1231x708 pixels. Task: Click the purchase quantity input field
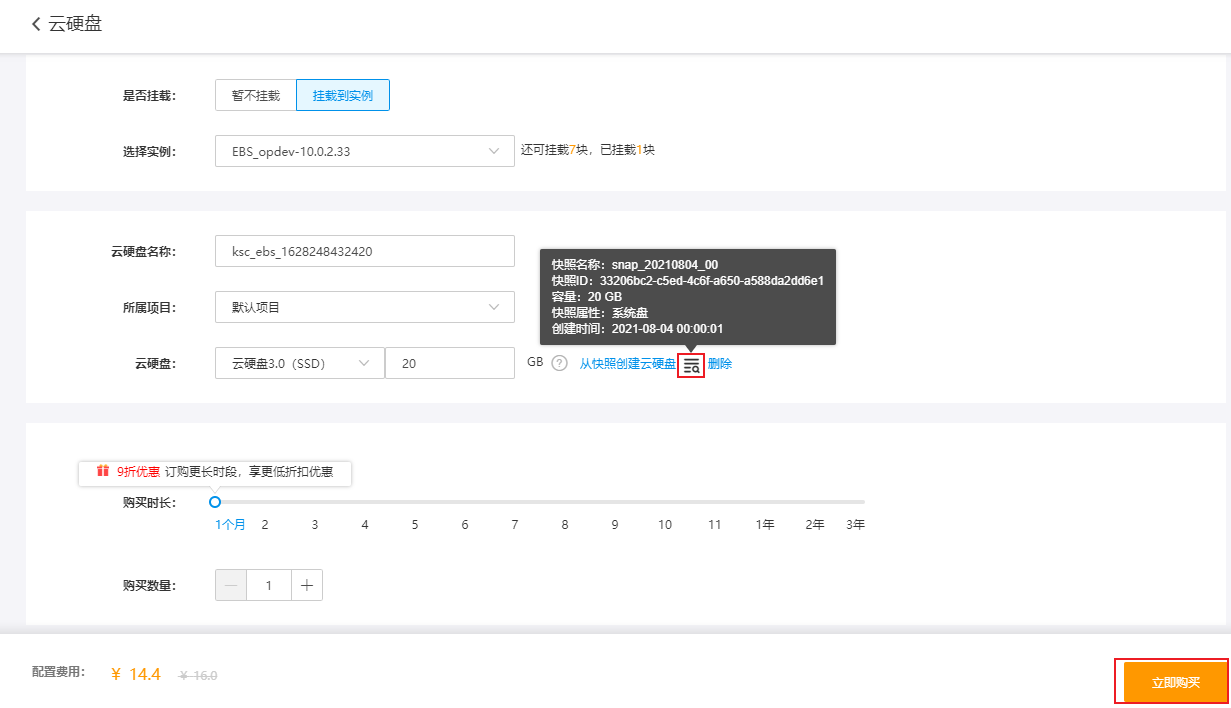coord(268,585)
